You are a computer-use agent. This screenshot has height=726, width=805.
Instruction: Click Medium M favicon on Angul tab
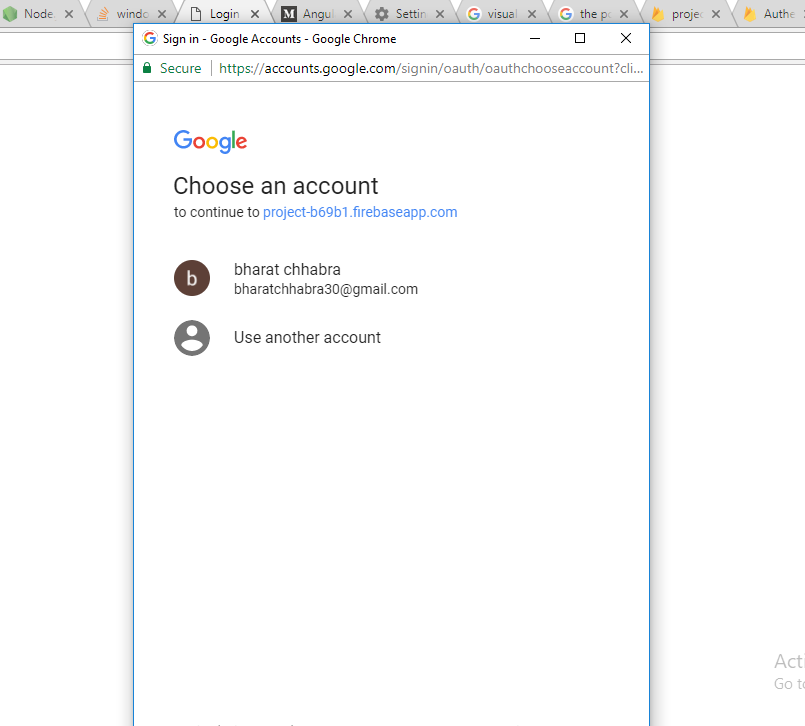click(289, 14)
